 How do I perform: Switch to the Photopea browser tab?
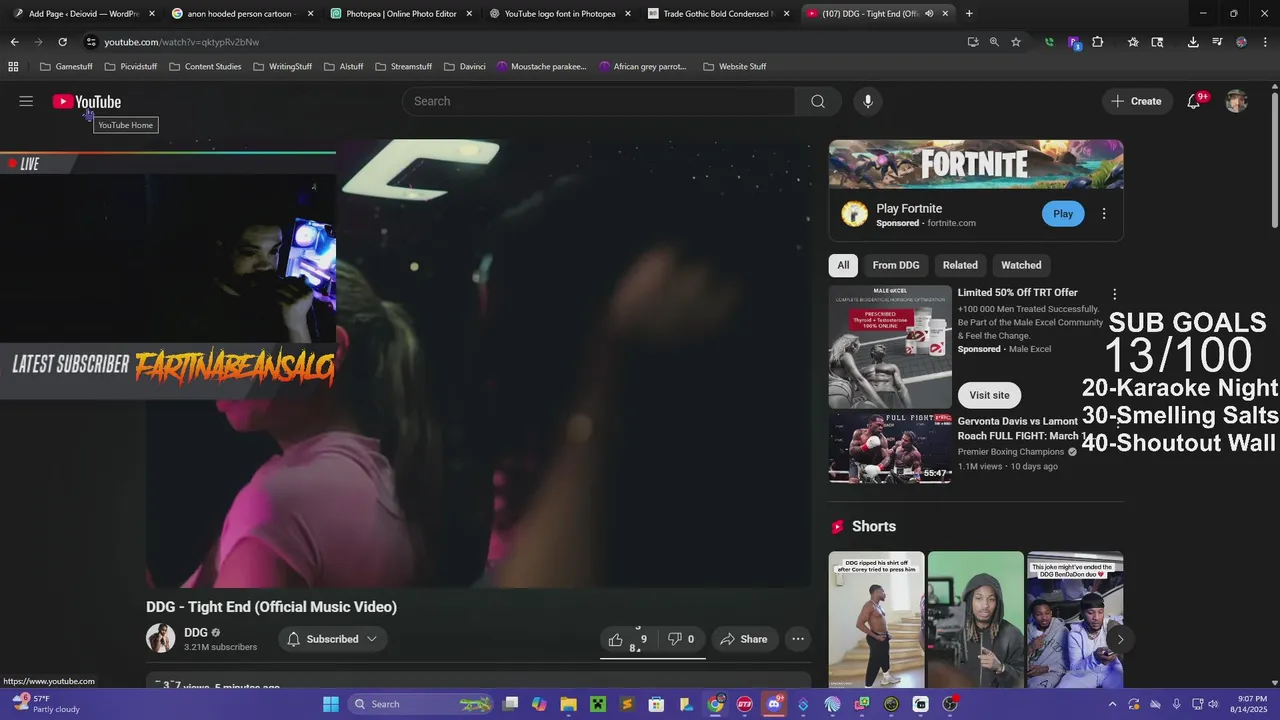pos(400,13)
